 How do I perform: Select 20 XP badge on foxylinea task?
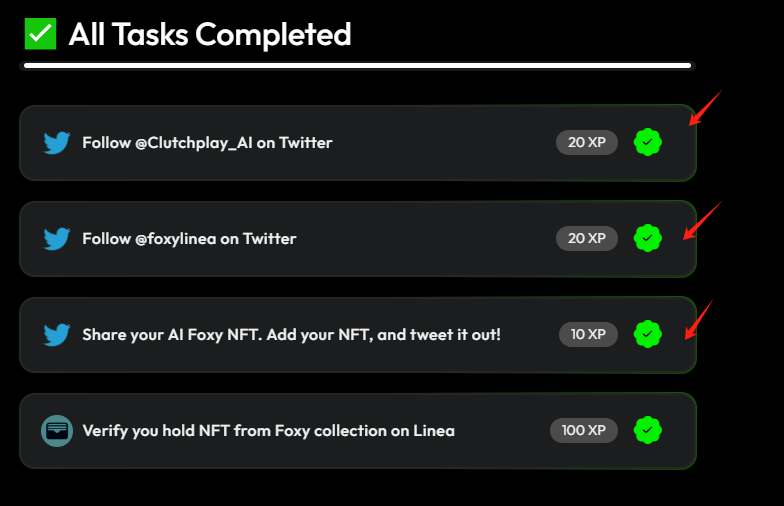click(x=586, y=238)
